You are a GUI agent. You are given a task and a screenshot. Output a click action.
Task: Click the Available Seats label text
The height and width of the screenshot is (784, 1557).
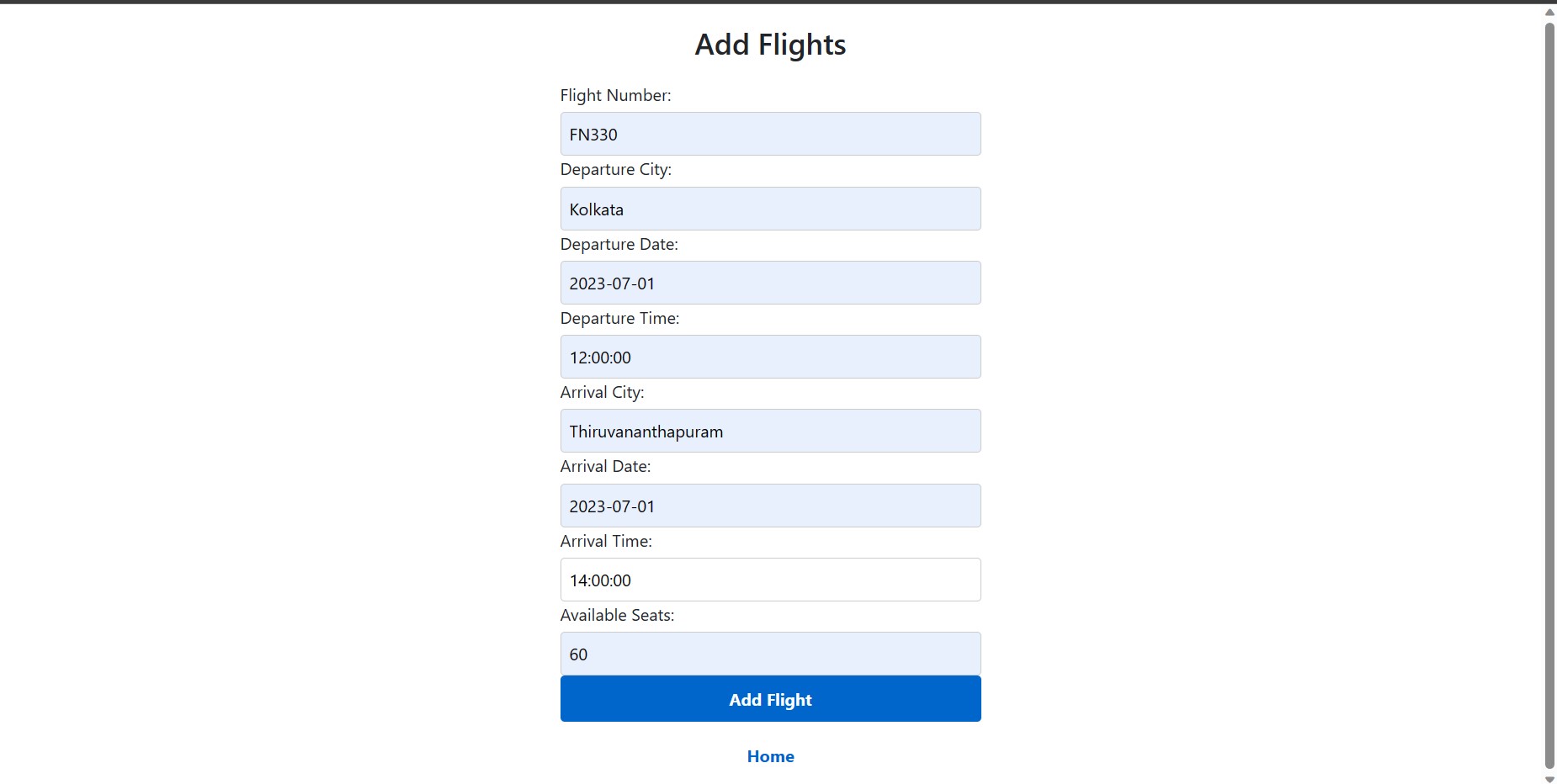pos(617,615)
